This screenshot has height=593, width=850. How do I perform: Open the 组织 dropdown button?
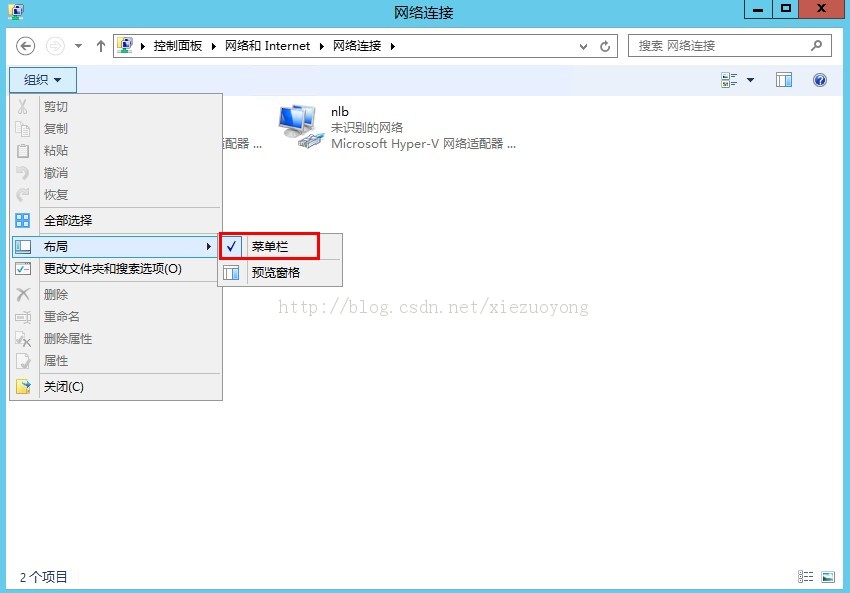(x=43, y=80)
